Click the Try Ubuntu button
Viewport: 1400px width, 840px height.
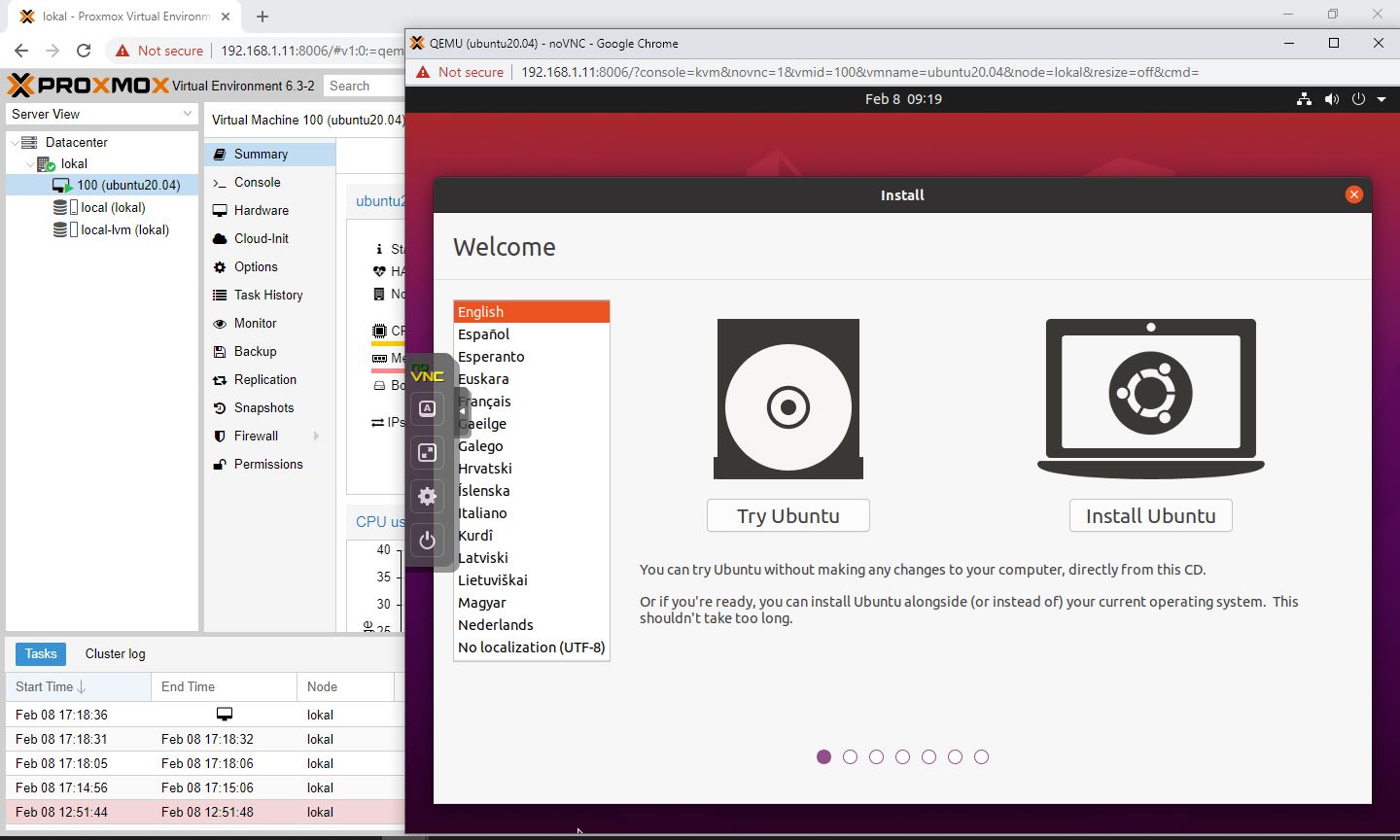(x=788, y=515)
